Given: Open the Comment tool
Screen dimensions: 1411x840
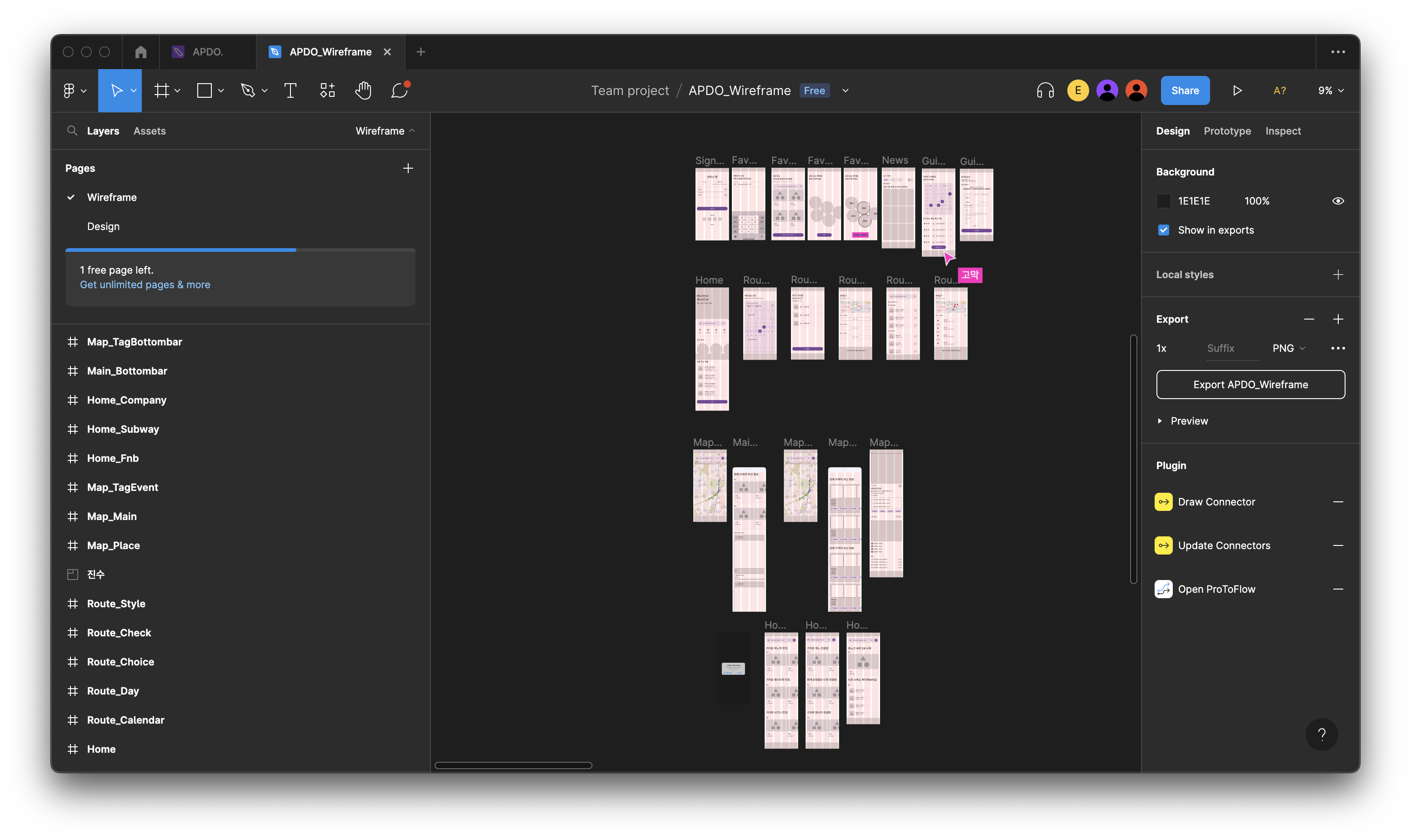Looking at the screenshot, I should 400,90.
